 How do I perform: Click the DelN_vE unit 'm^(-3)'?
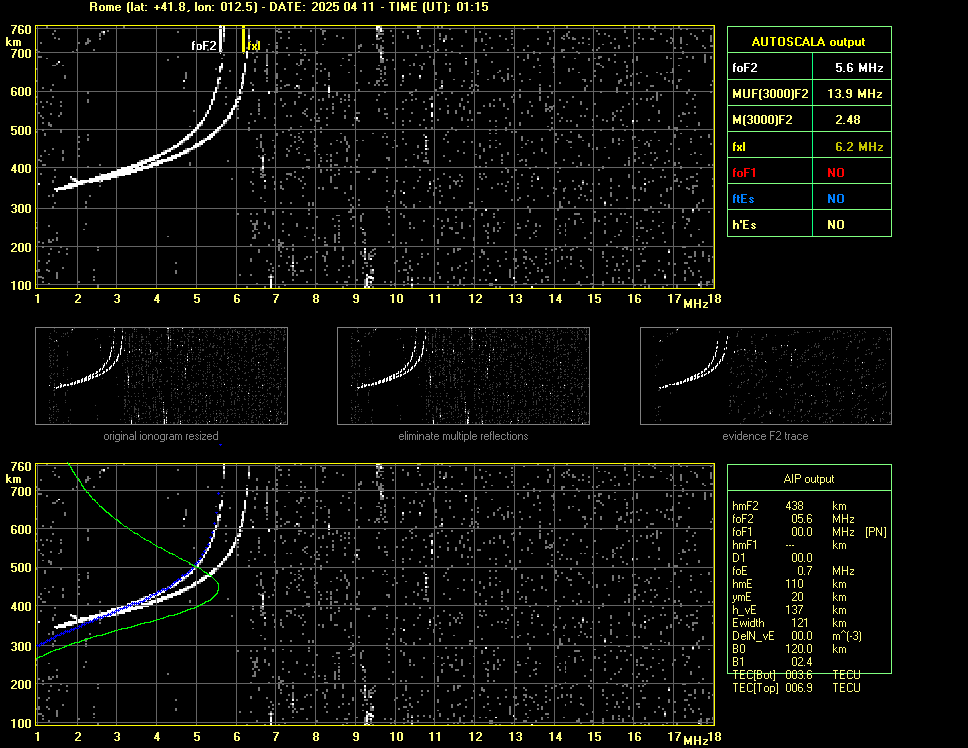[847, 636]
